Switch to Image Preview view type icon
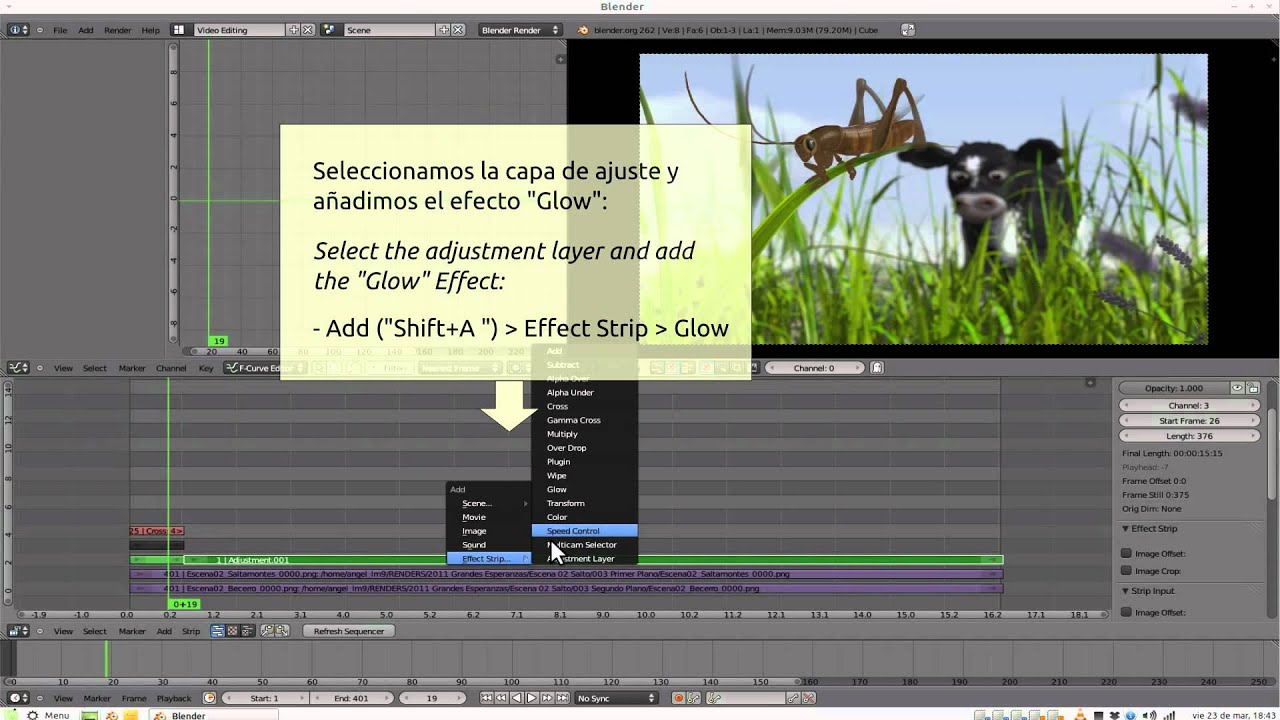Image resolution: width=1280 pixels, height=720 pixels. 232,631
